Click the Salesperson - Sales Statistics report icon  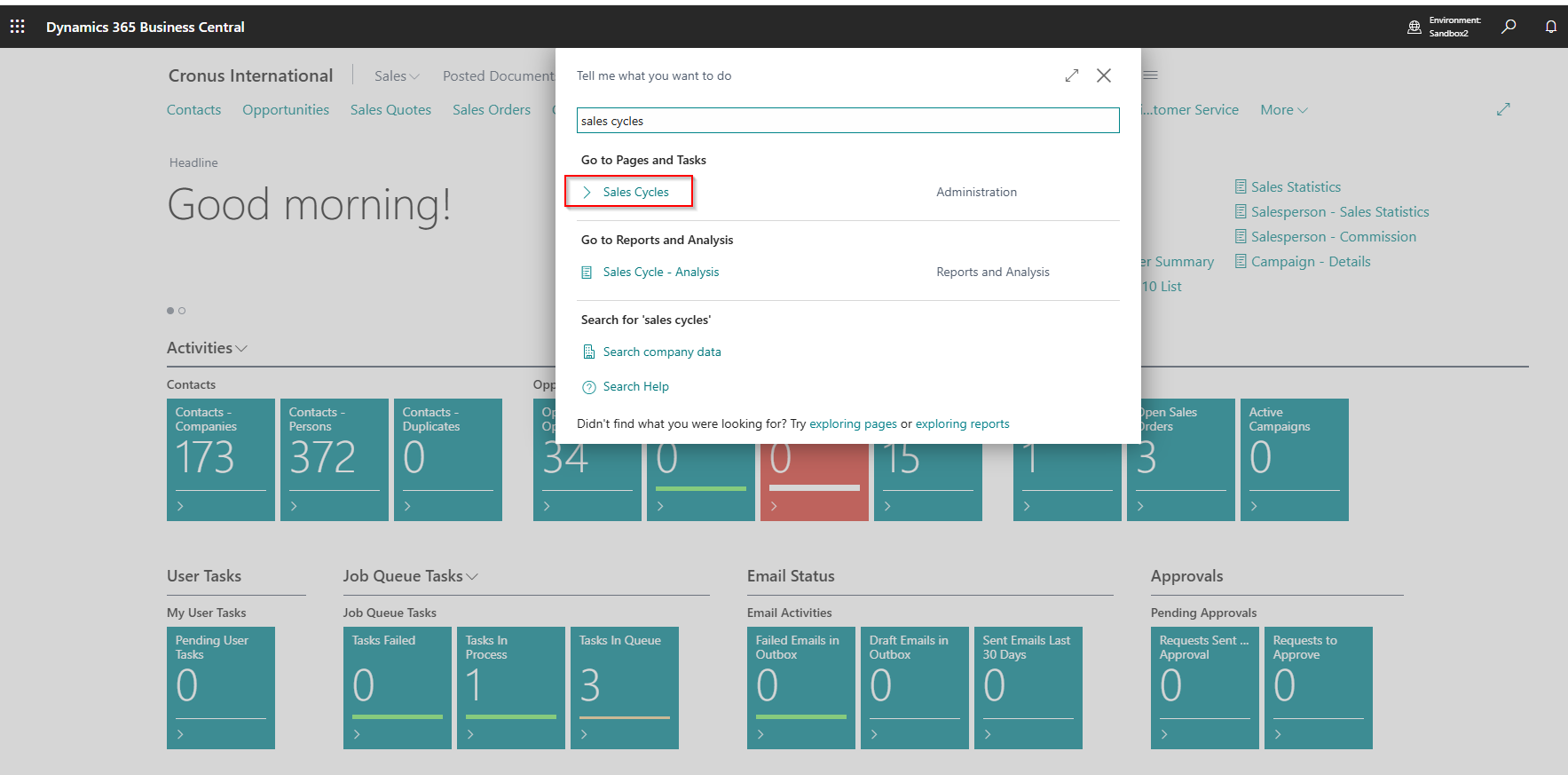[x=1241, y=211]
